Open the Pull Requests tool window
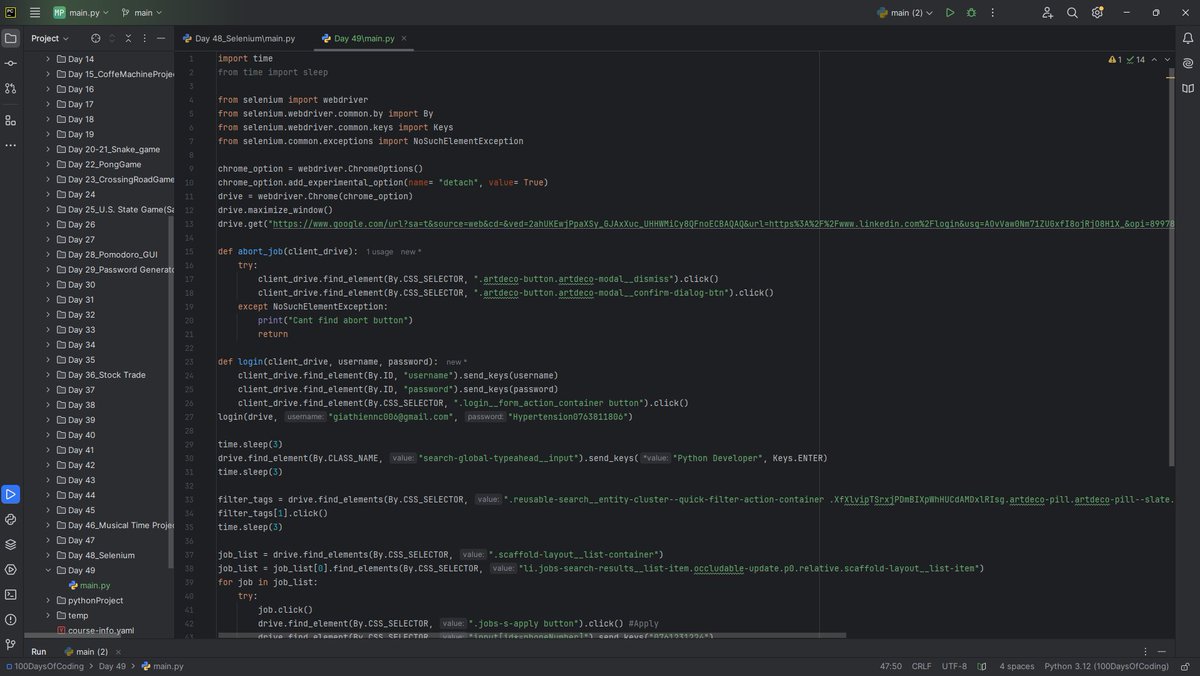1200x676 pixels. 11,88
